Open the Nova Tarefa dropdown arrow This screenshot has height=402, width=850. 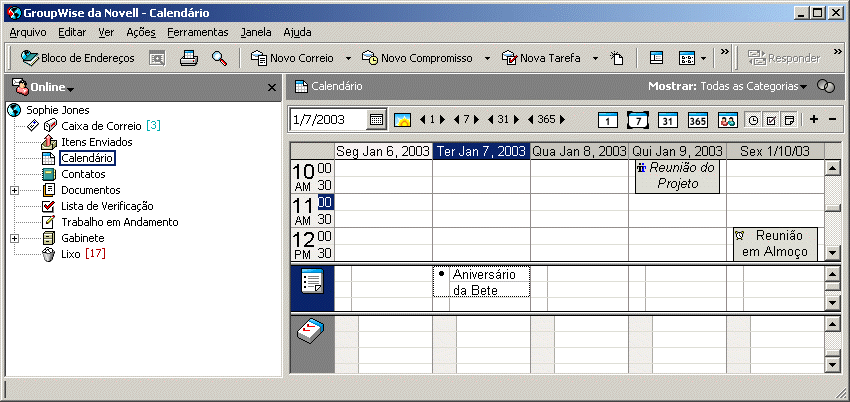[595, 59]
